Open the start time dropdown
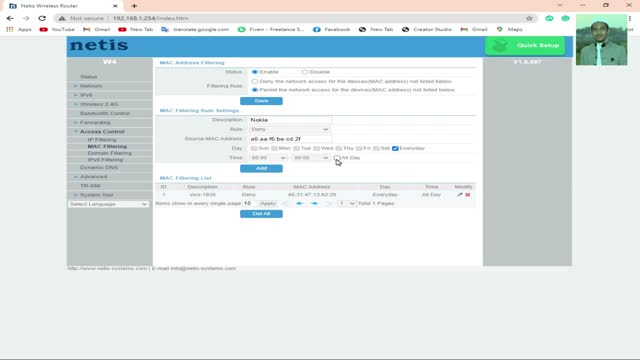The width and height of the screenshot is (640, 360). pos(268,158)
